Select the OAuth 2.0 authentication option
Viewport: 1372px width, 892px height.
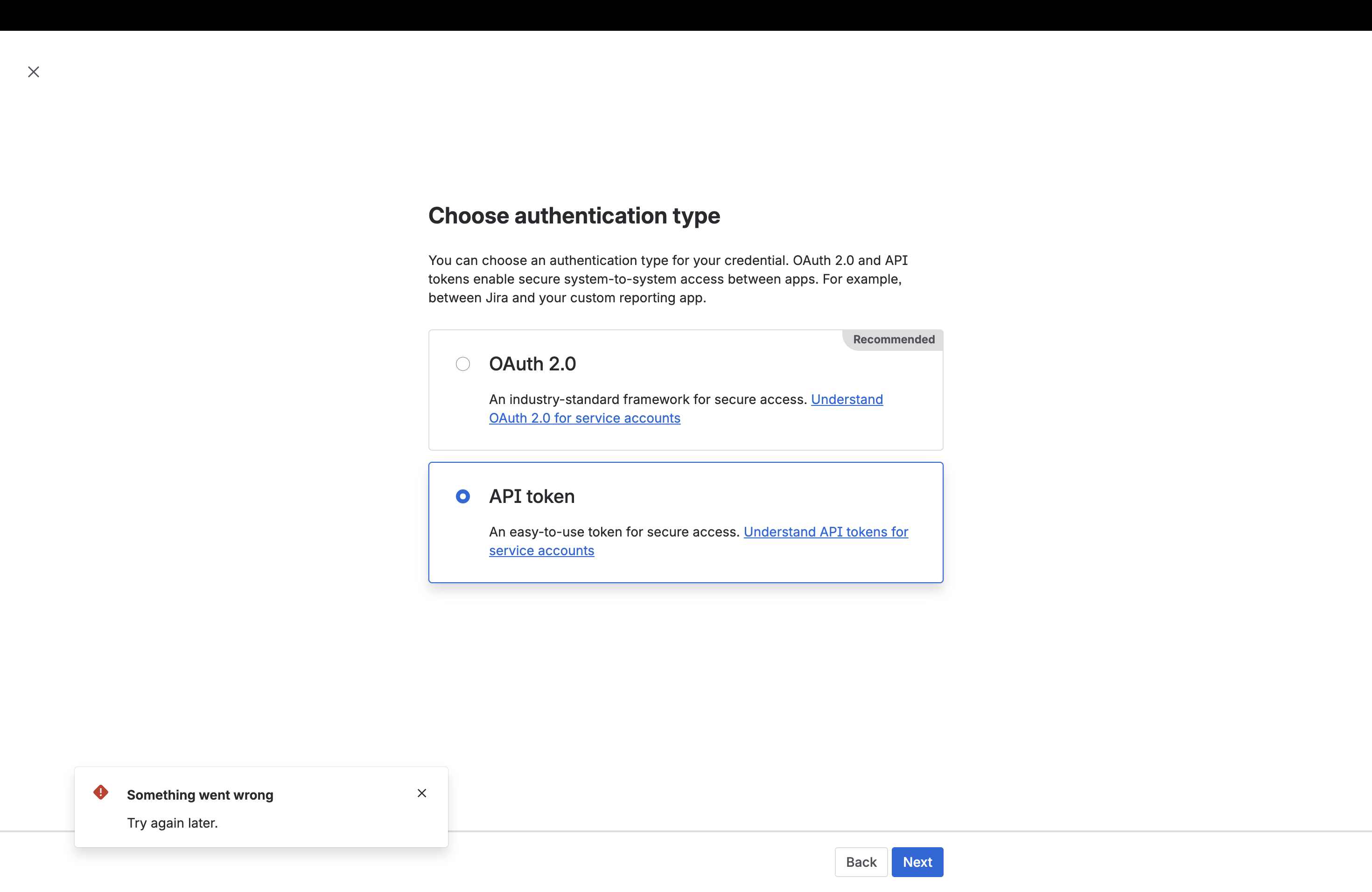(462, 363)
